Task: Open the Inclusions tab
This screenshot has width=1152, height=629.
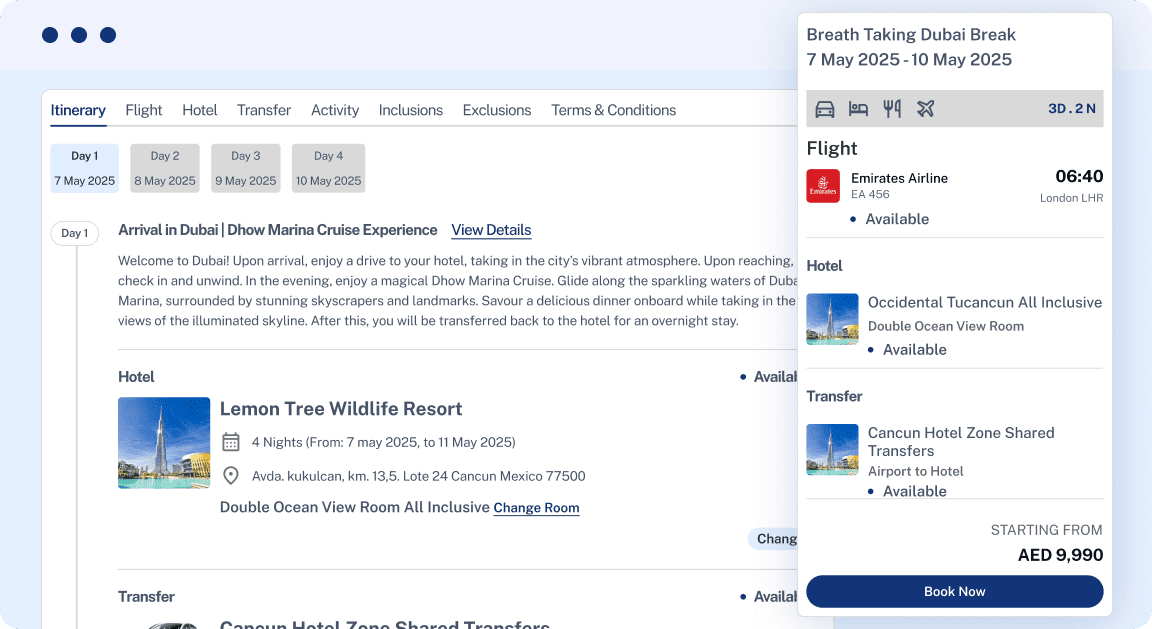Action: pos(410,110)
